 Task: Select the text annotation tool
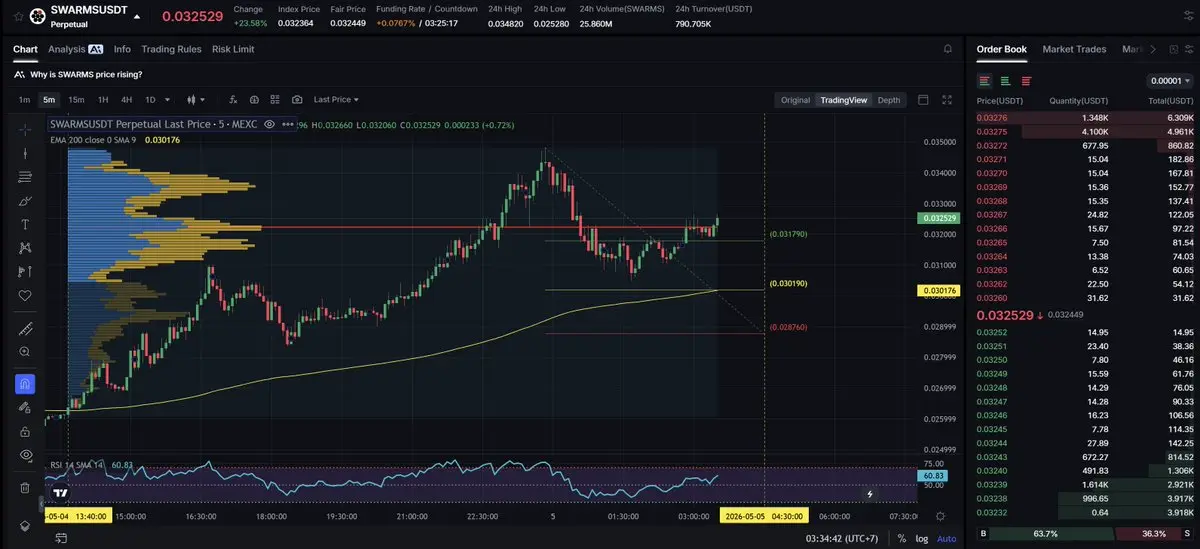click(25, 224)
